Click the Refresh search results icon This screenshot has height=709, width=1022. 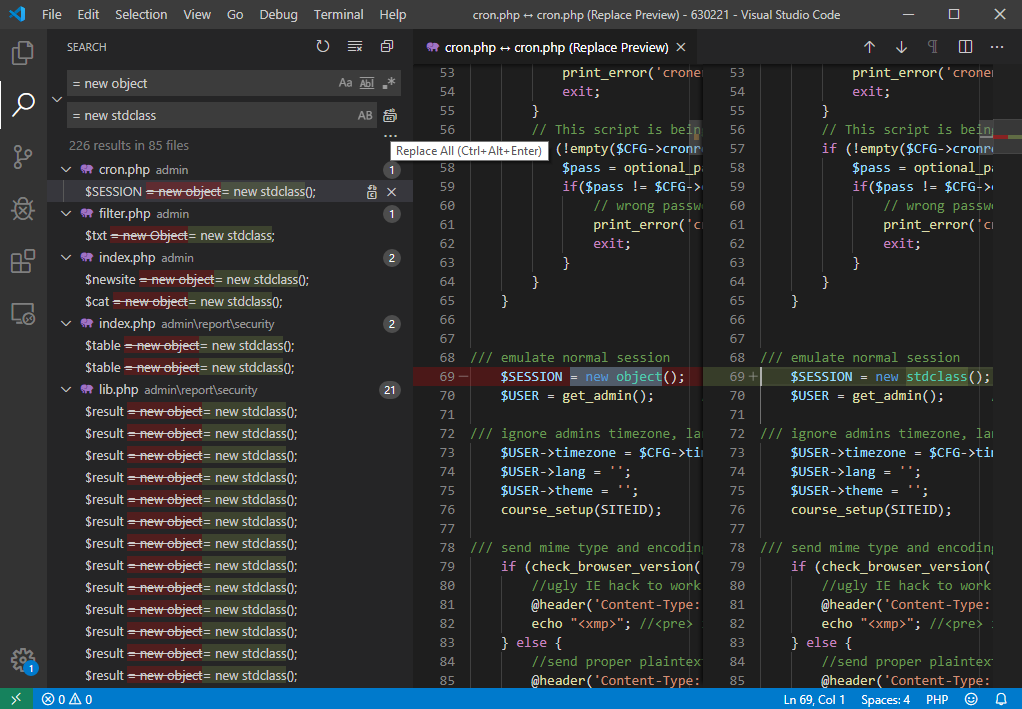coord(322,47)
